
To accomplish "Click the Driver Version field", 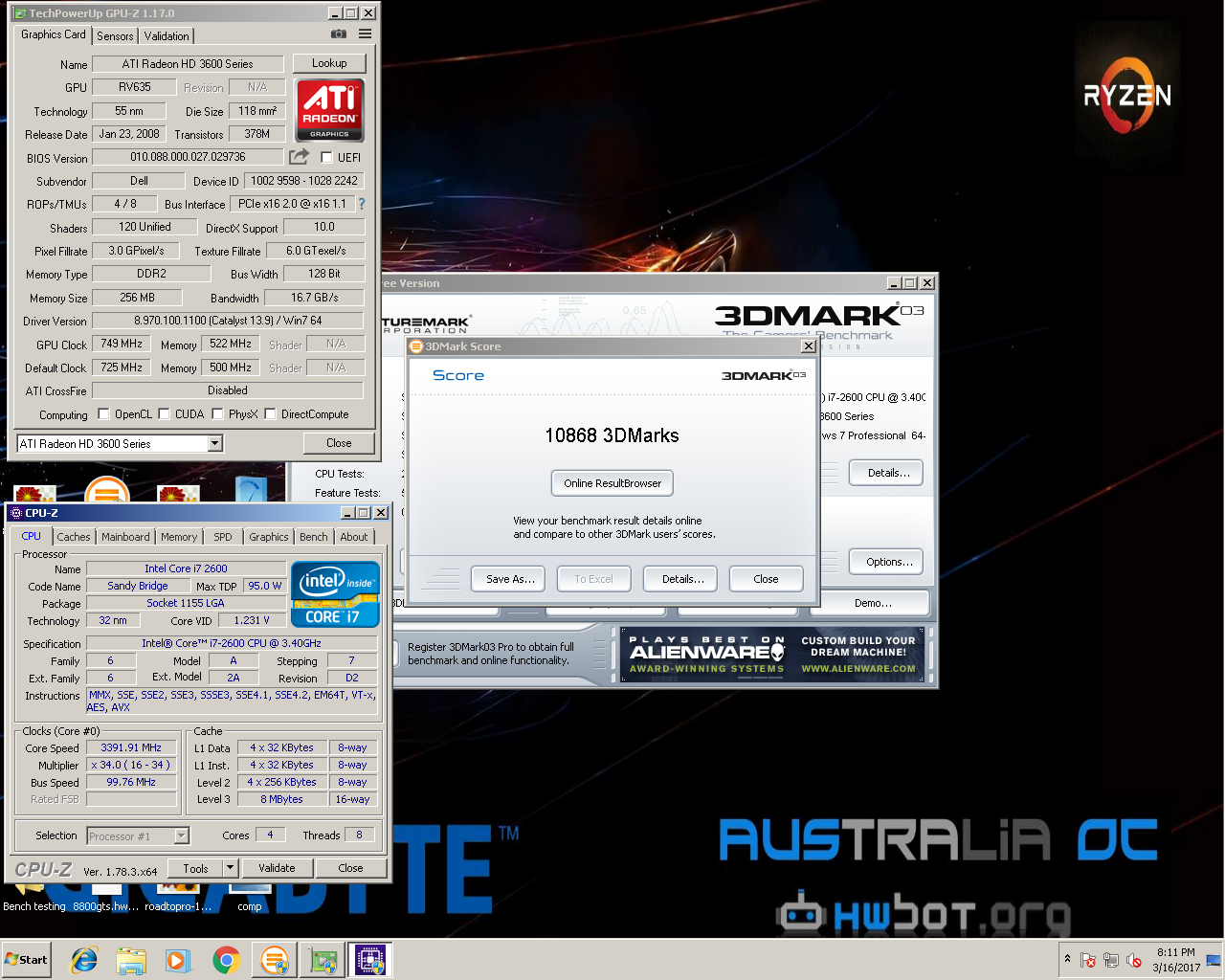I will 228,321.
